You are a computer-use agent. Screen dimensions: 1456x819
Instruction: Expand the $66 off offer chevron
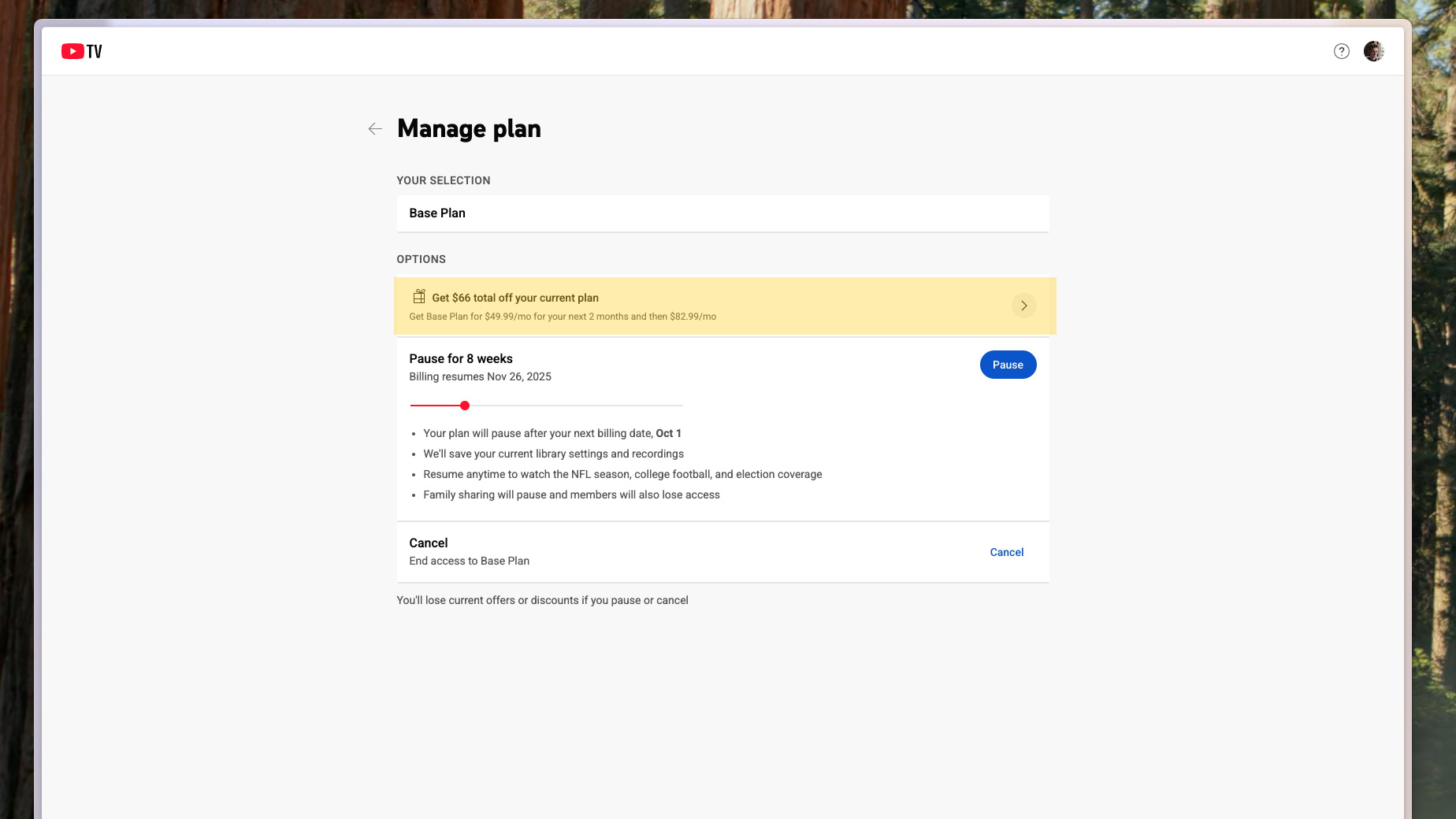1023,306
